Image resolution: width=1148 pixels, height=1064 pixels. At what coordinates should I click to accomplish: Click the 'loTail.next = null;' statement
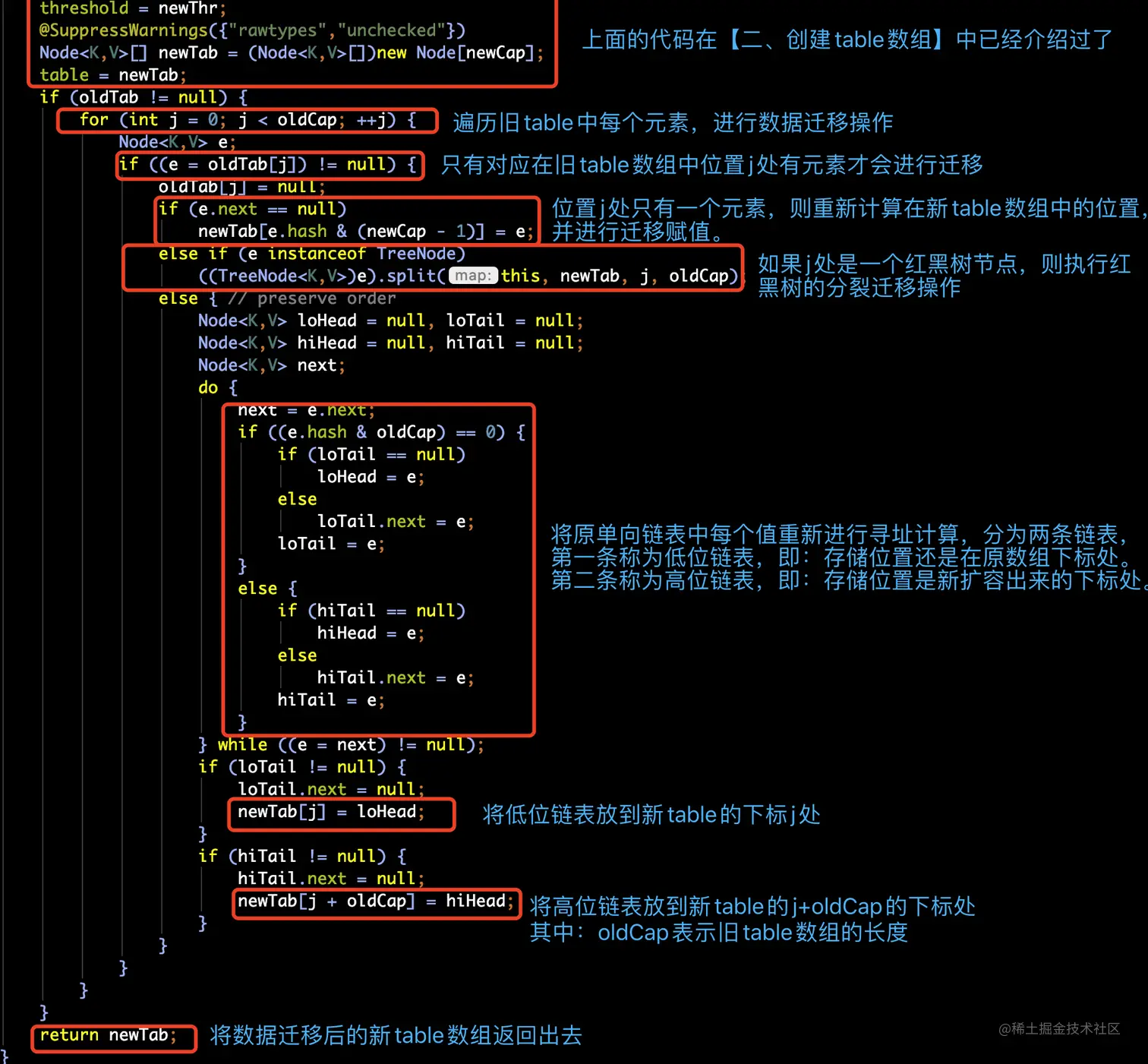point(331,790)
